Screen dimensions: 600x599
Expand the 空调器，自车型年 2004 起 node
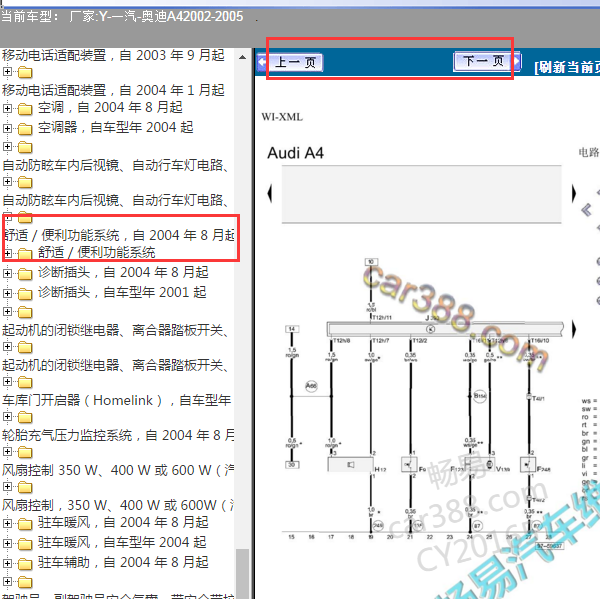7,128
